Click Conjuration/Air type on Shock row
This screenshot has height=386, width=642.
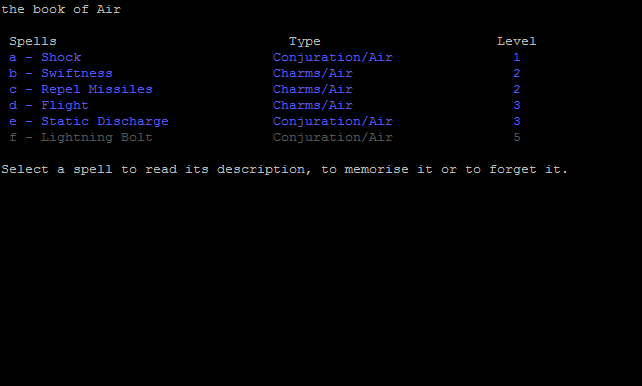[332, 57]
